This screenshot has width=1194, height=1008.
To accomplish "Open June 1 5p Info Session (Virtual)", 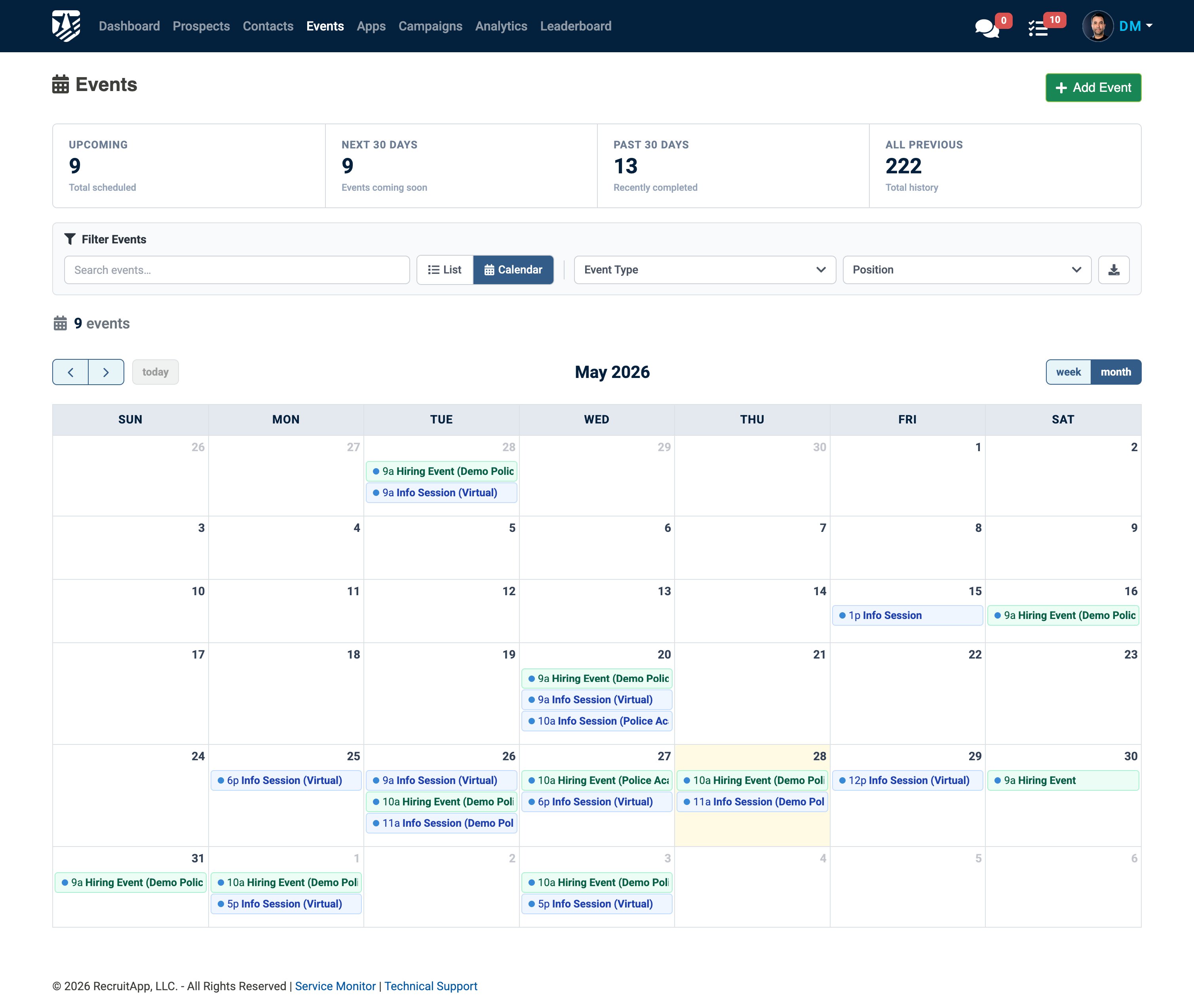I will pyautogui.click(x=286, y=904).
